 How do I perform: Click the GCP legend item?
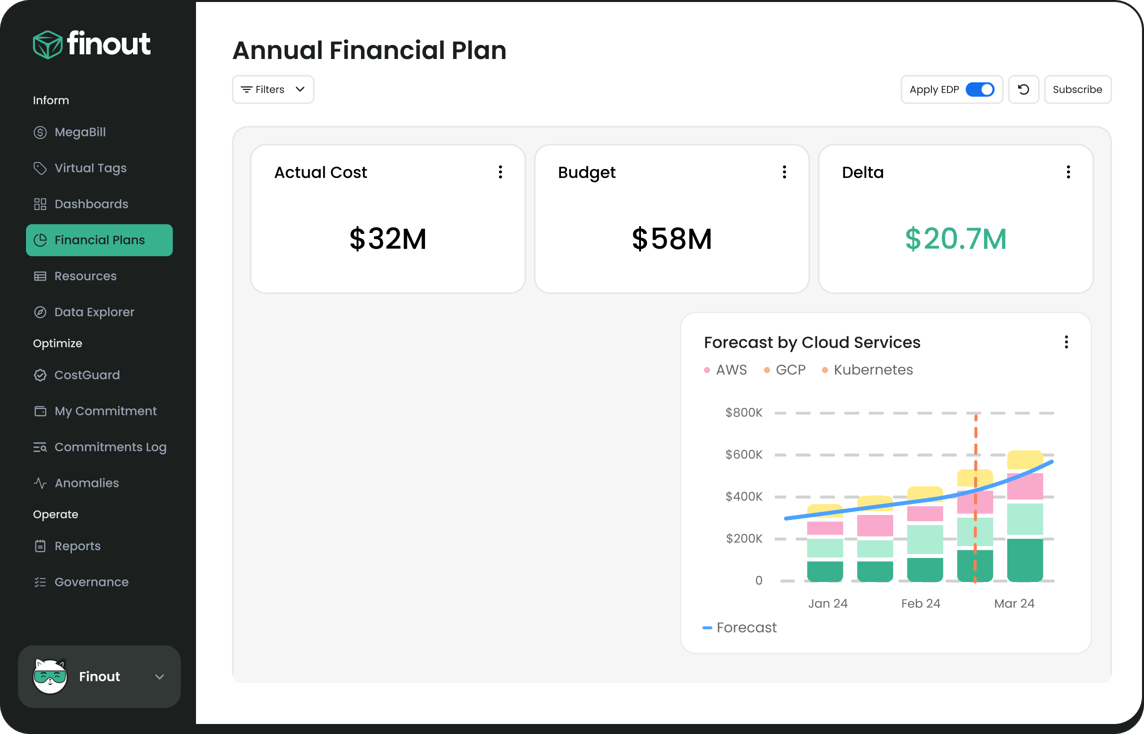[785, 370]
